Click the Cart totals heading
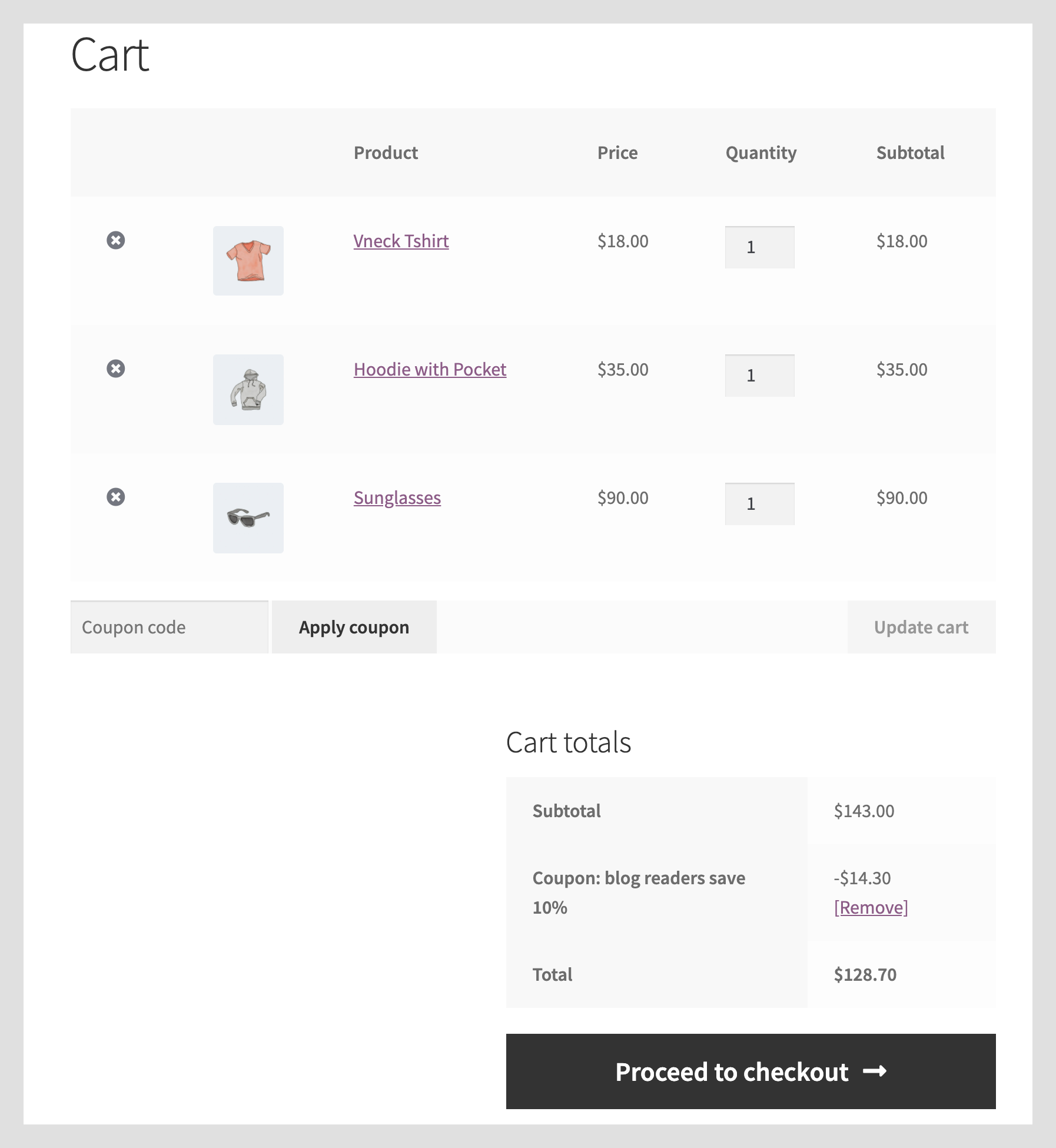The height and width of the screenshot is (1148, 1056). click(568, 742)
